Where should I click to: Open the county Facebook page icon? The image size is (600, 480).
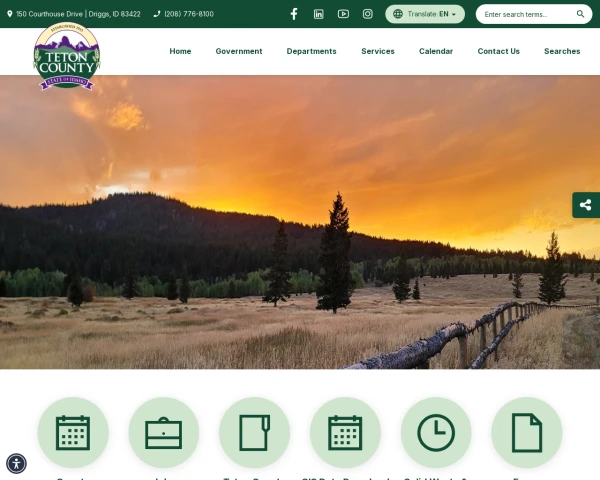294,14
